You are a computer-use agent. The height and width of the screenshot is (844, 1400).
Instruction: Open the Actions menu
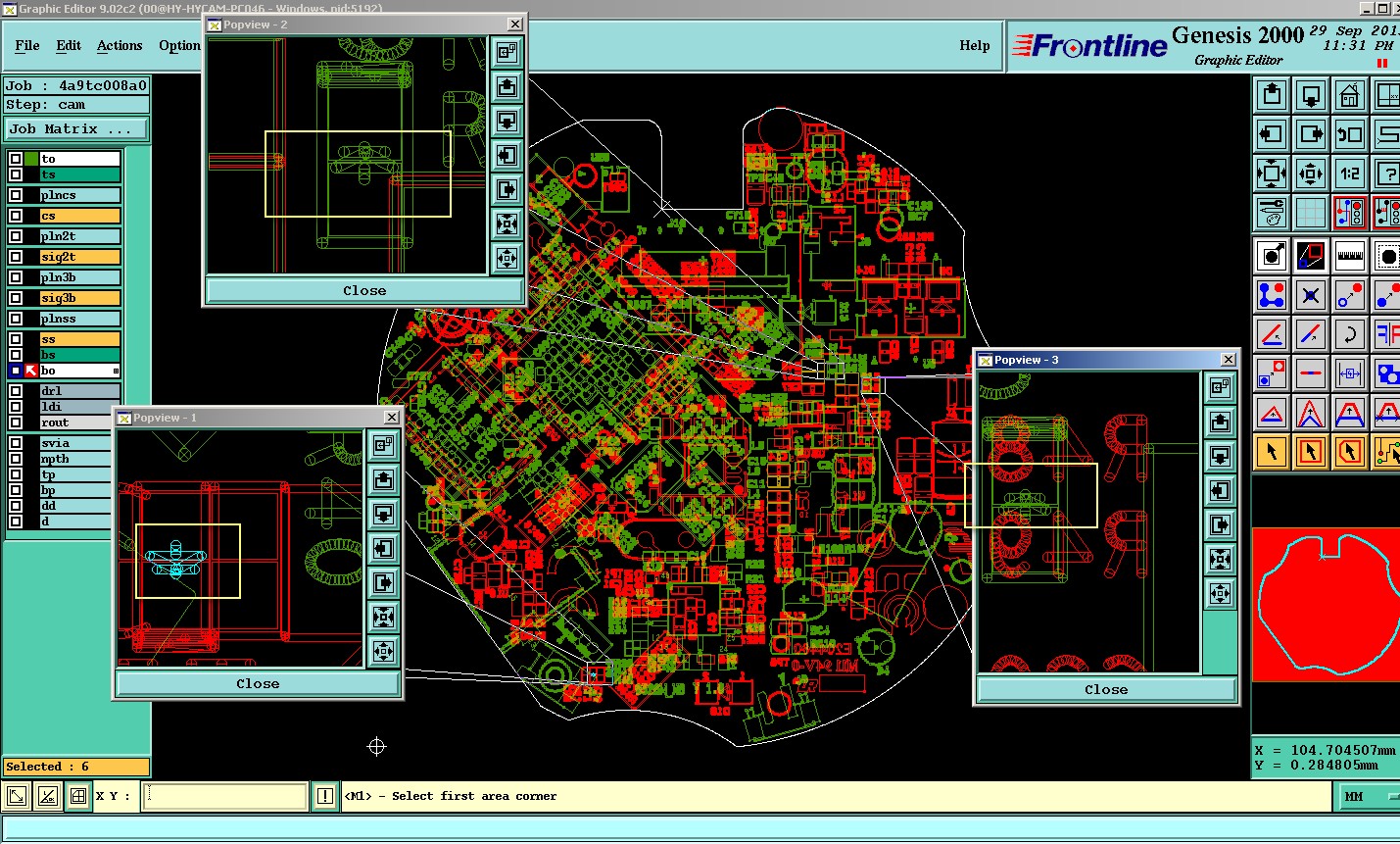[x=120, y=45]
